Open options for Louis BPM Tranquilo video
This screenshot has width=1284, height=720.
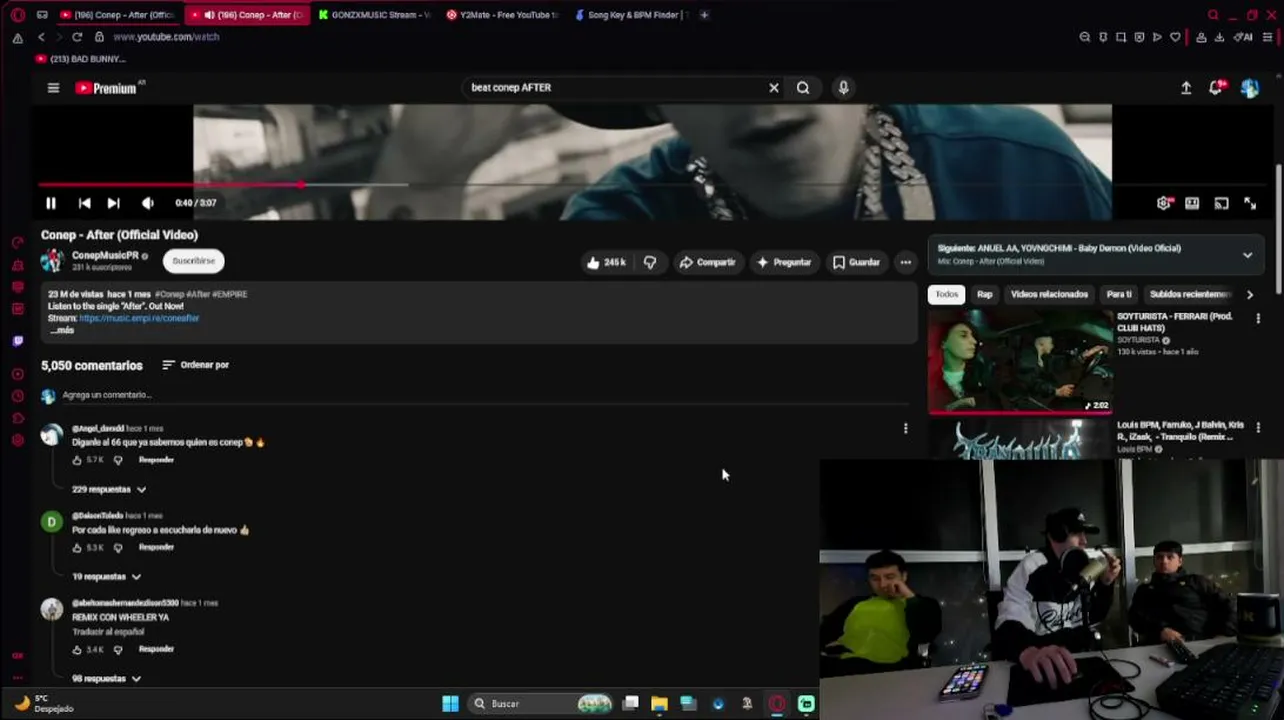(1258, 426)
